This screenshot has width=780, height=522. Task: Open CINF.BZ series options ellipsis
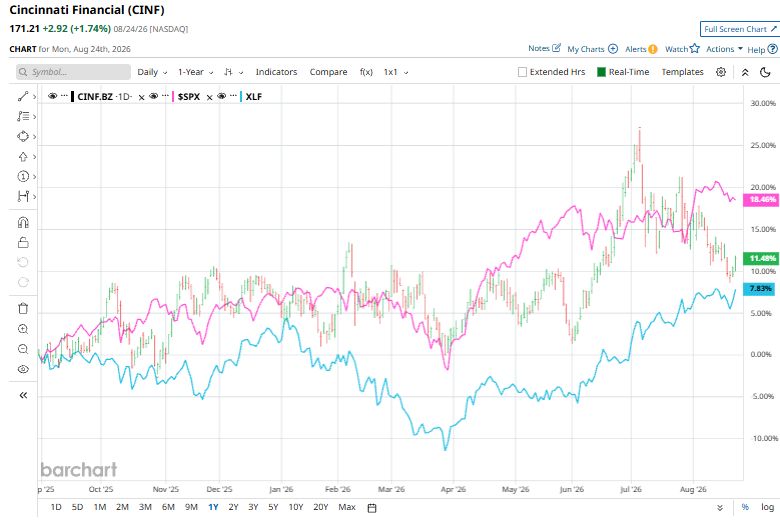click(64, 96)
